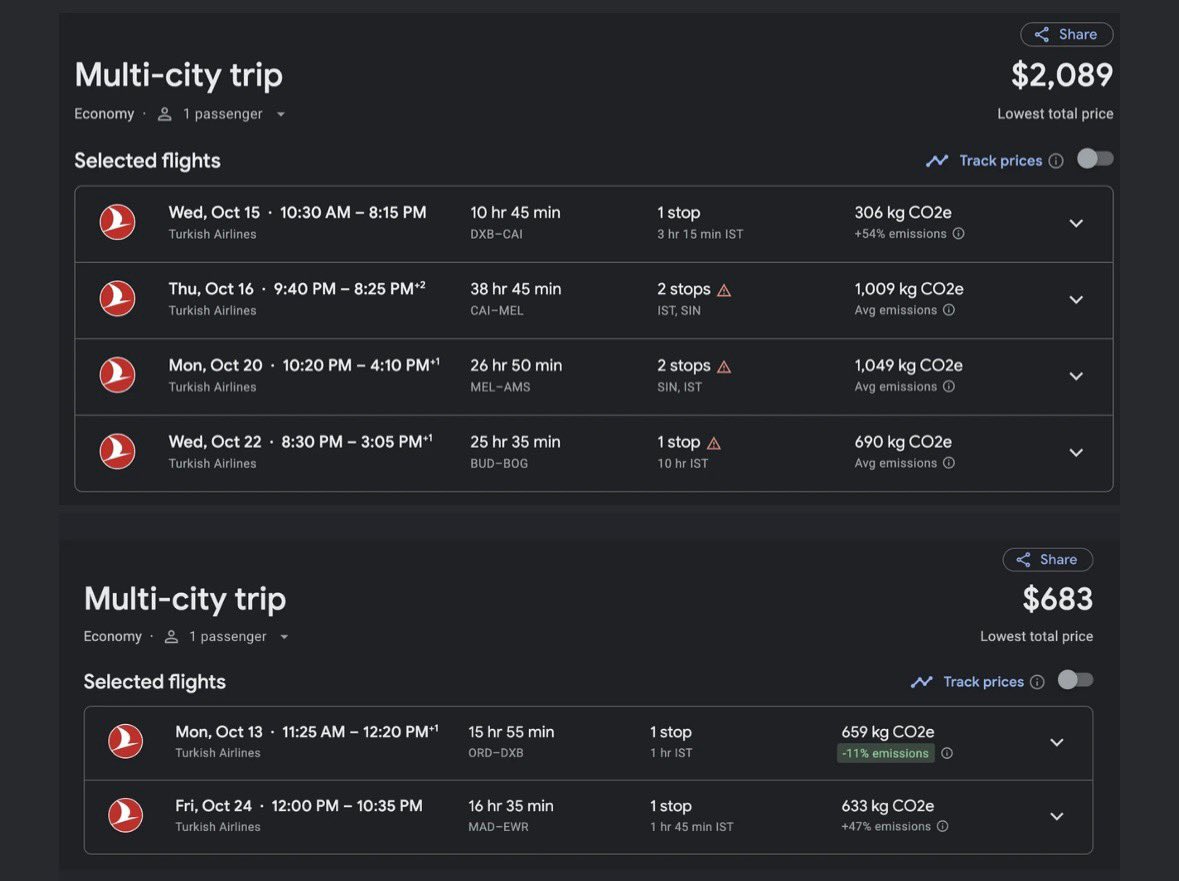Click the warning triangle on the CAI–MEL flight

pos(724,290)
